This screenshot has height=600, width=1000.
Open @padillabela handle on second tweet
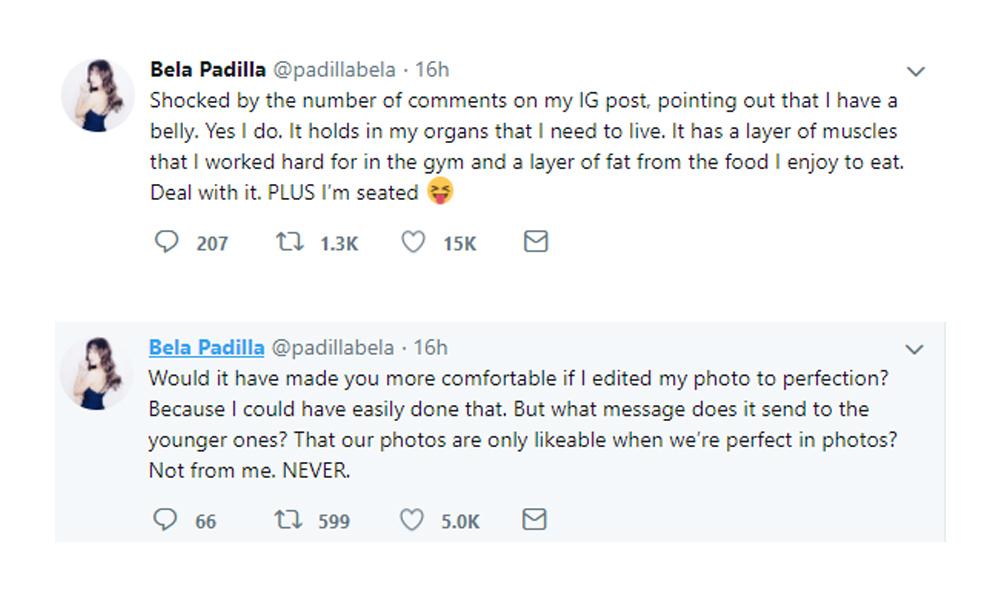[333, 348]
